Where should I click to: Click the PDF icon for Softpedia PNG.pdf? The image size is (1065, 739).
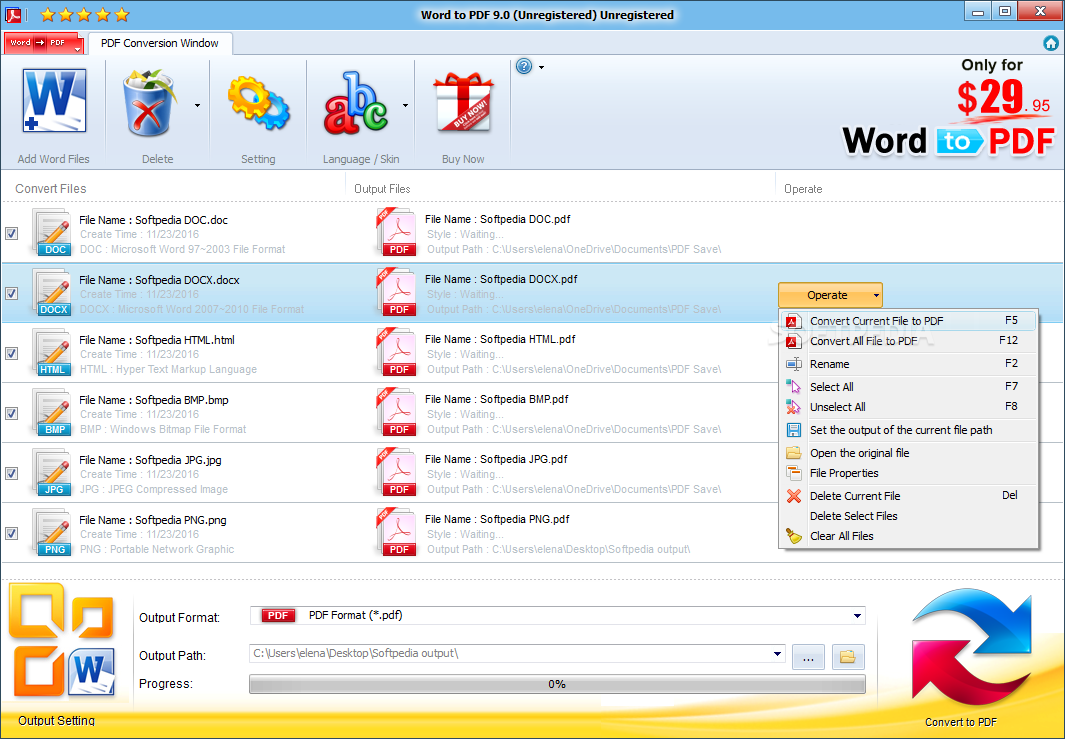397,533
